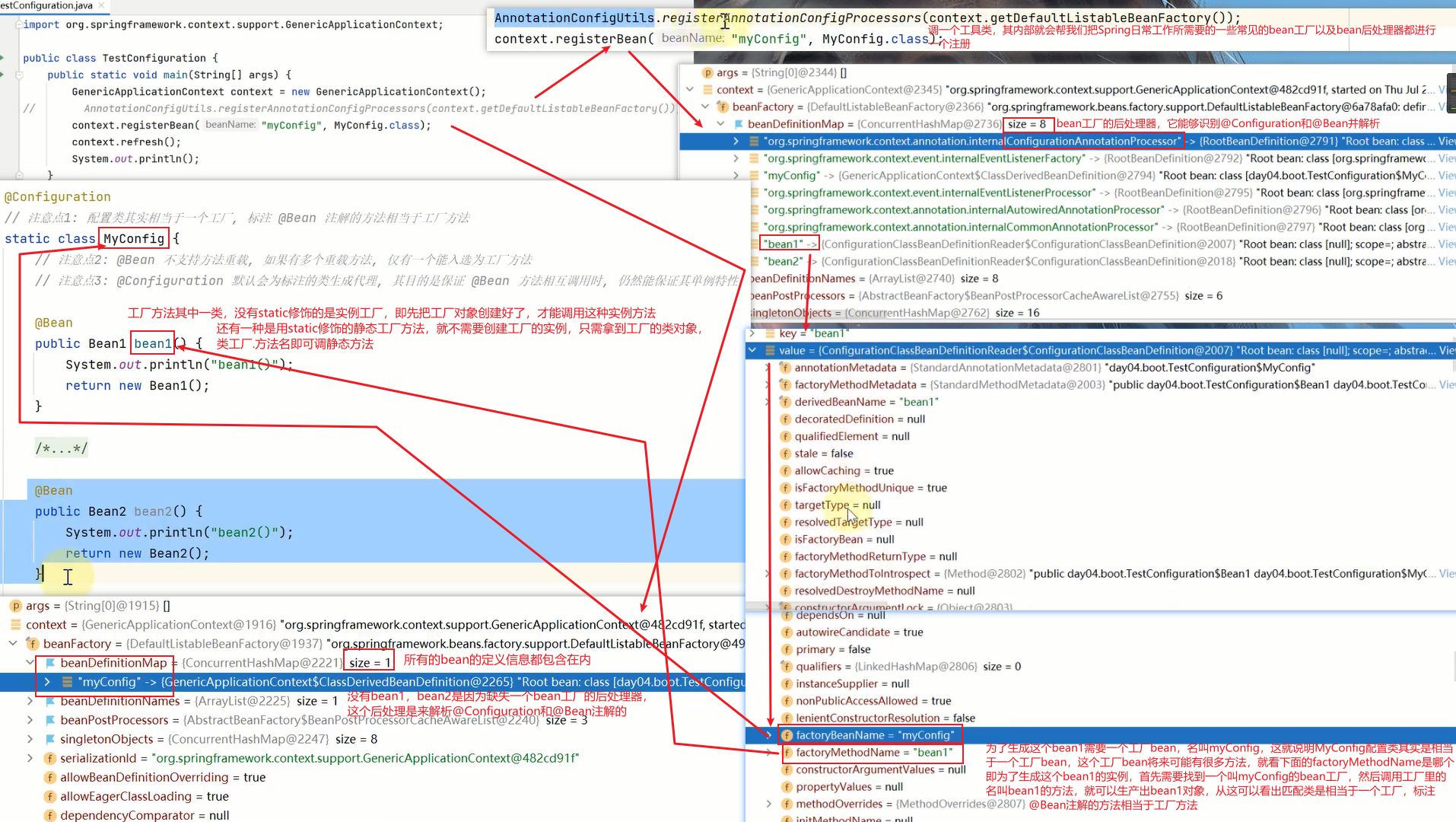
Task: Click the run gutter icon beside the main method
Action: click(x=2, y=75)
